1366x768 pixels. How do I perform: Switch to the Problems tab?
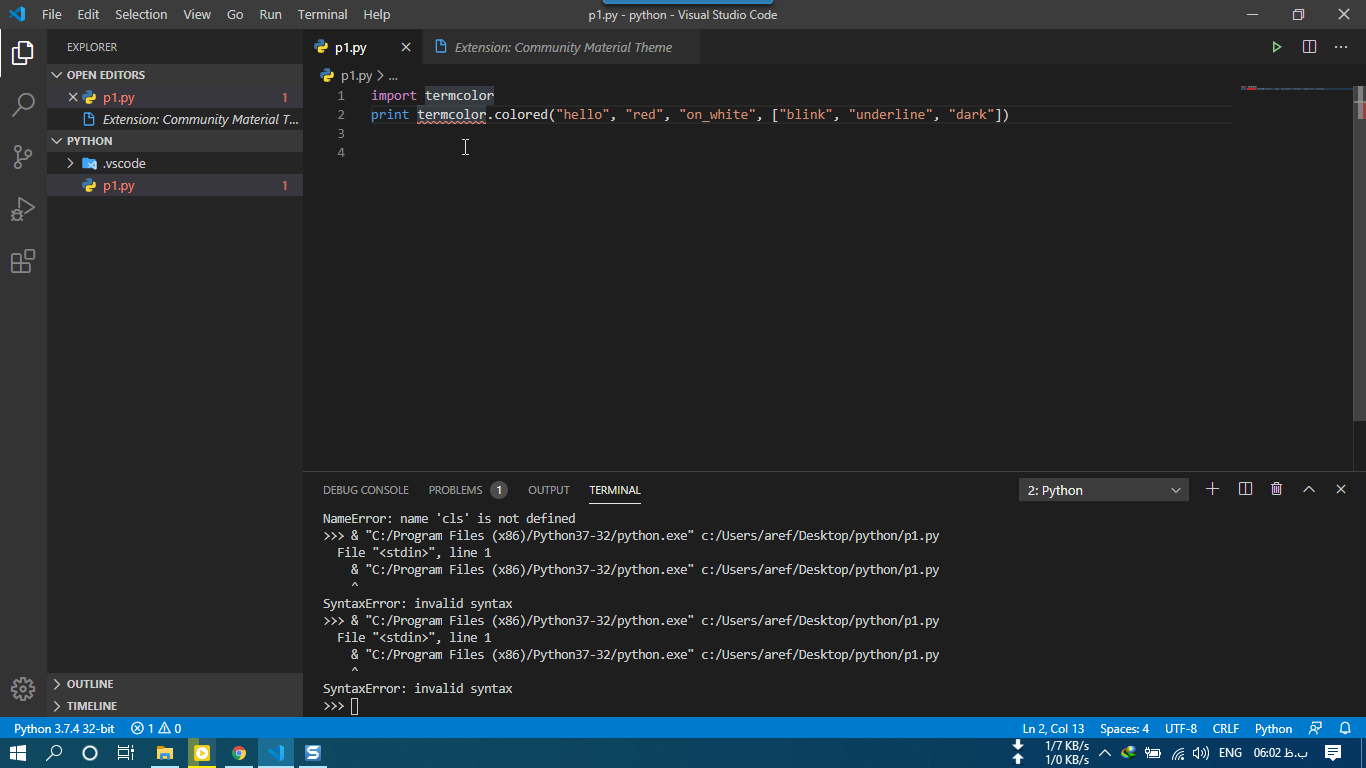[467, 490]
